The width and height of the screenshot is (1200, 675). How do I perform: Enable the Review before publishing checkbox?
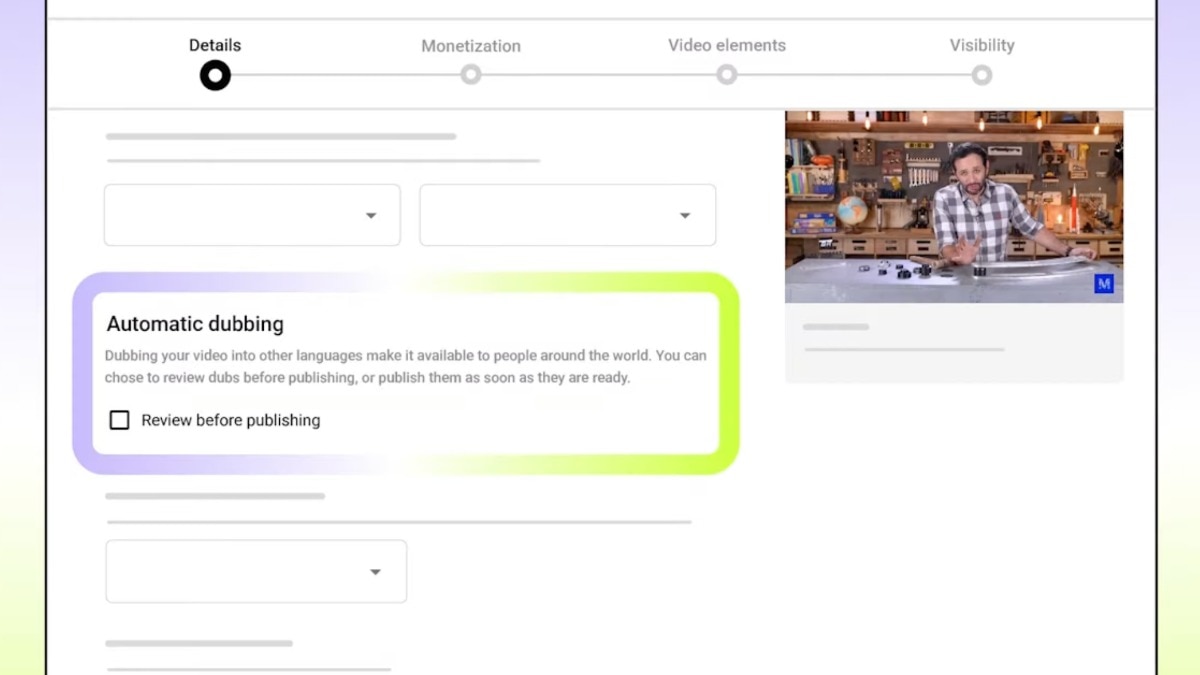pyautogui.click(x=119, y=420)
